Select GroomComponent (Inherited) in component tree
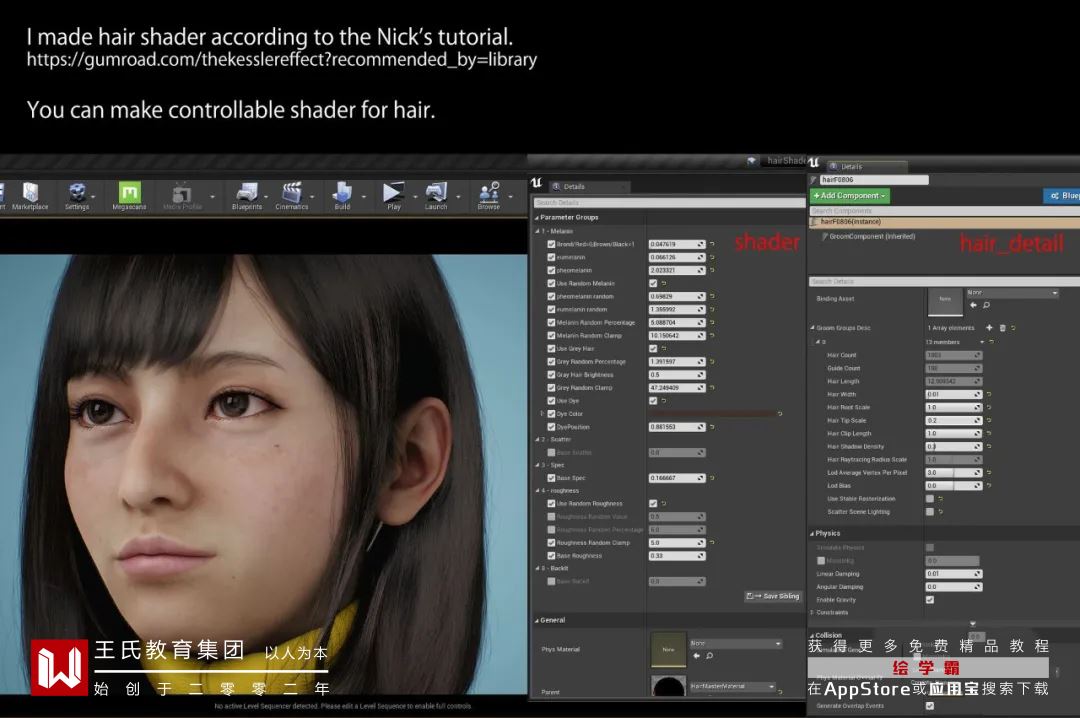The image size is (1080, 718). pos(869,237)
